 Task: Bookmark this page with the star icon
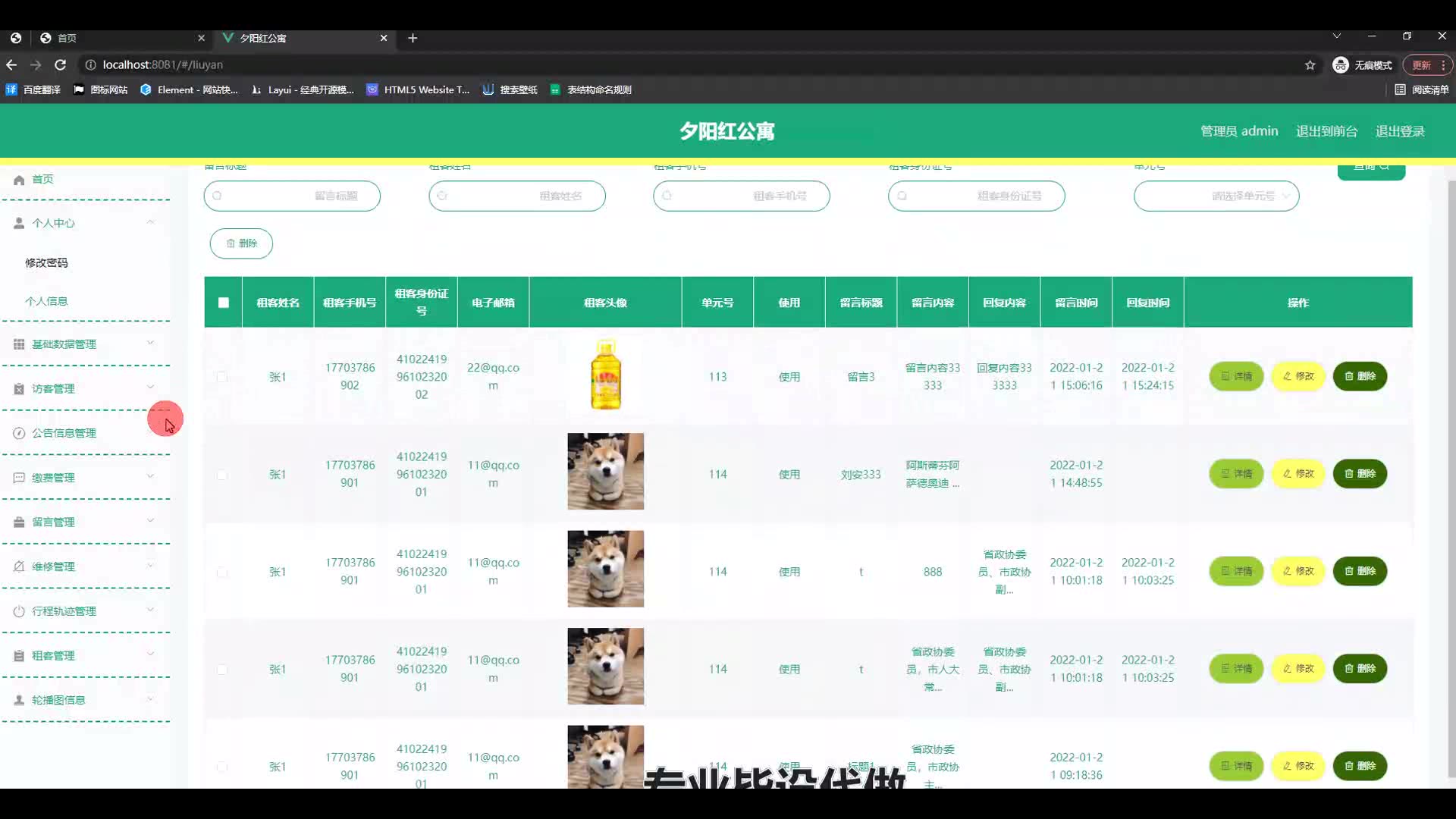pos(1310,65)
